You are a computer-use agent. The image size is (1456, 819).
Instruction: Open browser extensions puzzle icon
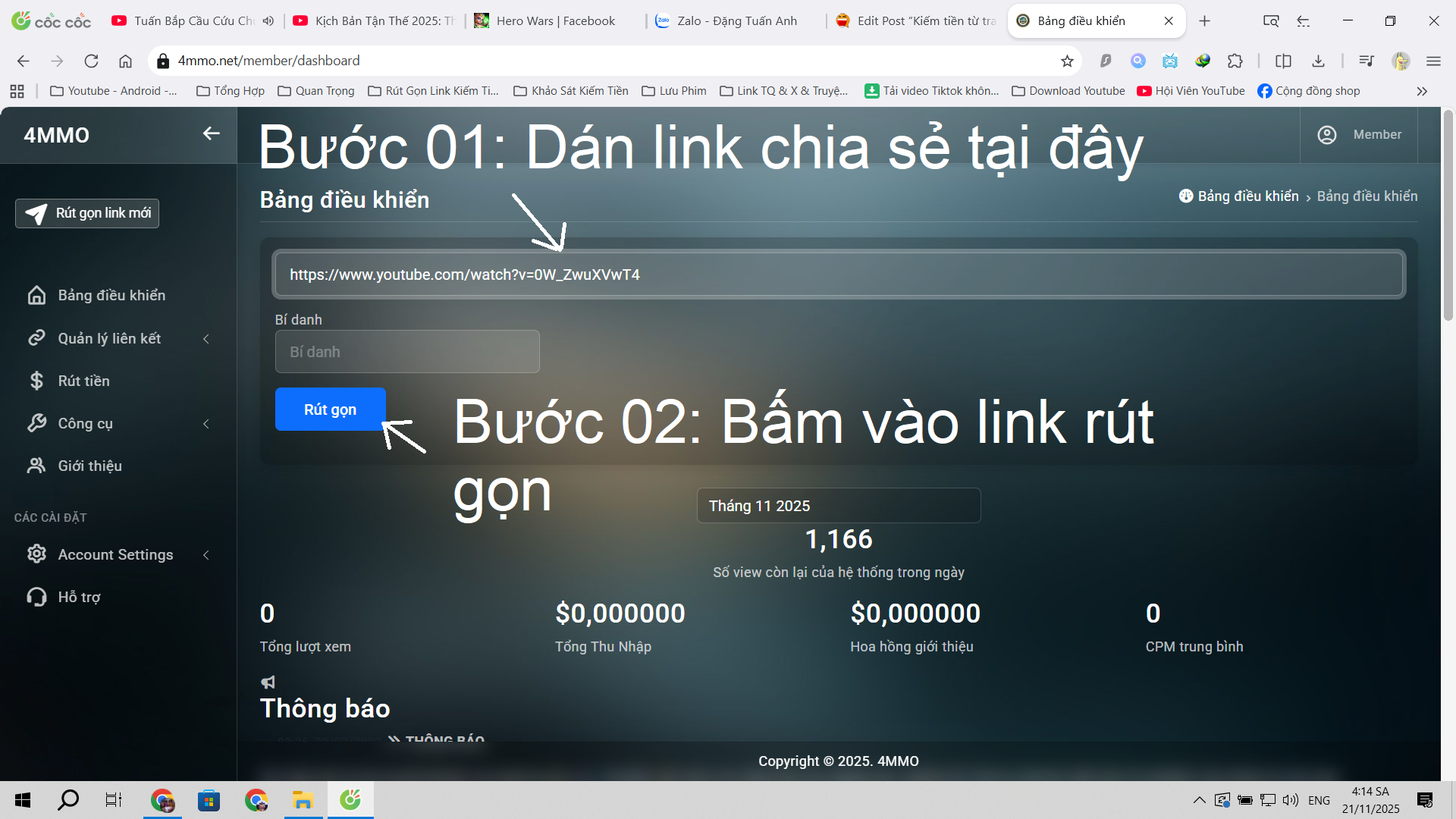point(1235,61)
